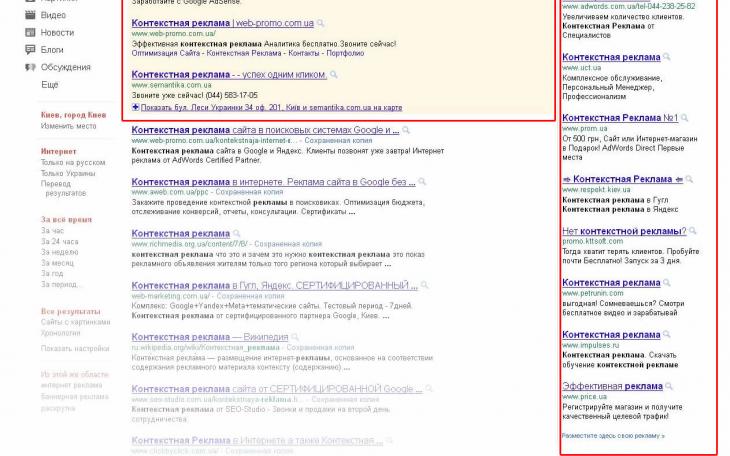Select 'Сайты с картинками' results view
730x456 pixels.
[x=75, y=323]
